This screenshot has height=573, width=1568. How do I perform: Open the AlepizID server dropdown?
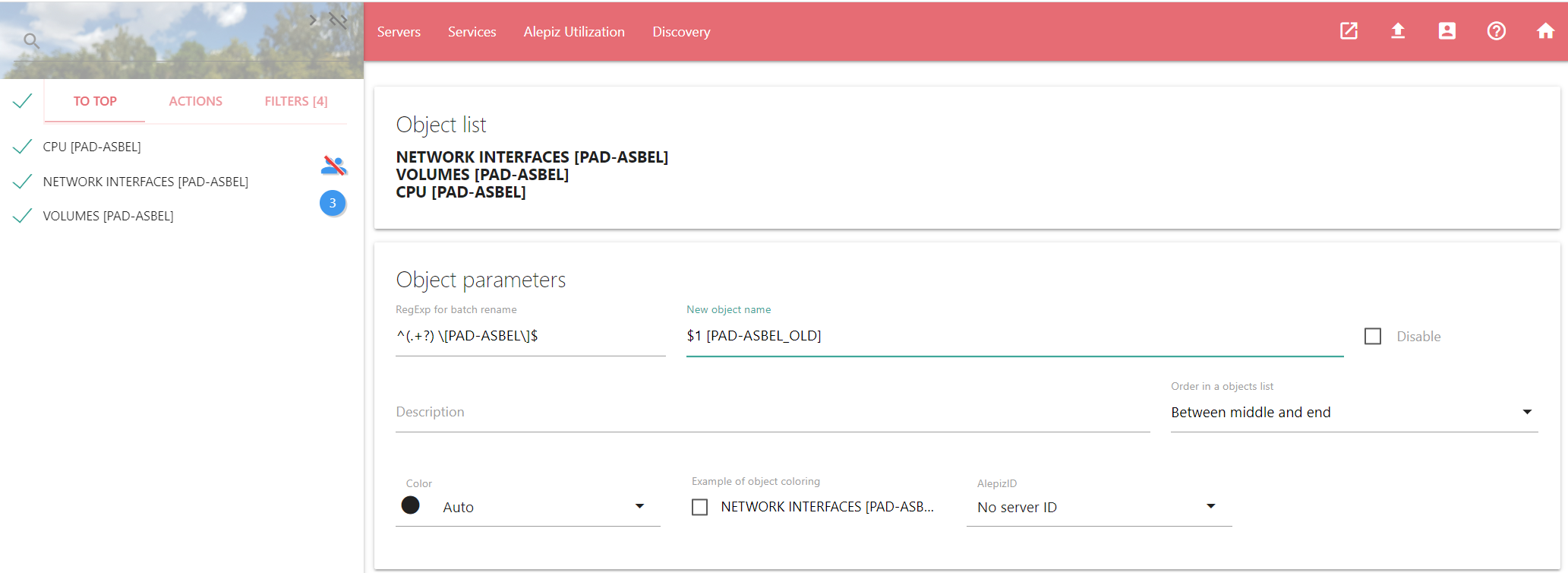point(1098,507)
